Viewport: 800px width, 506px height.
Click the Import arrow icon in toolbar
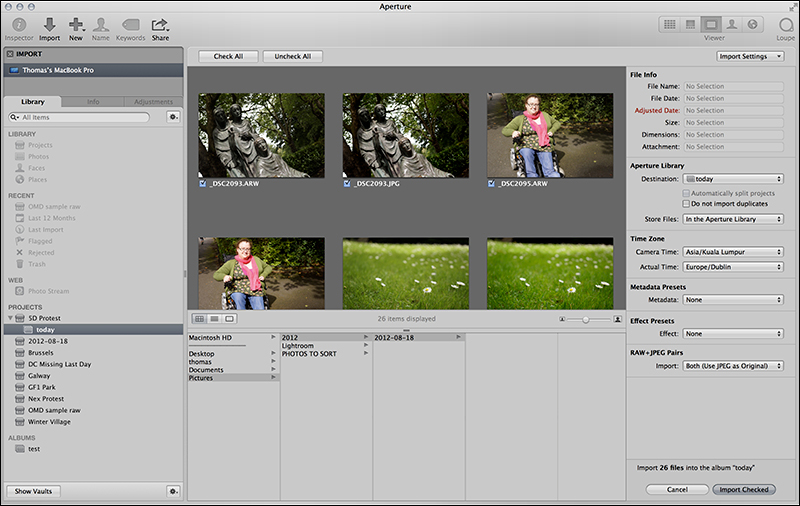pyautogui.click(x=49, y=24)
